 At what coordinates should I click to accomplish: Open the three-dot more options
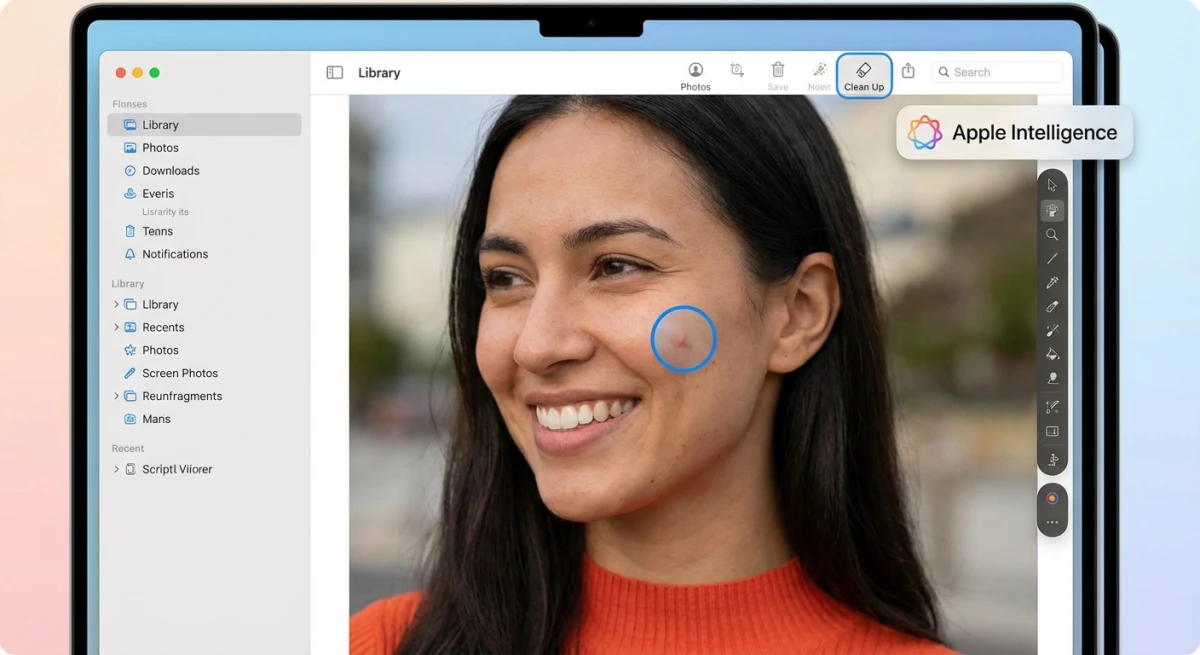tap(1052, 522)
